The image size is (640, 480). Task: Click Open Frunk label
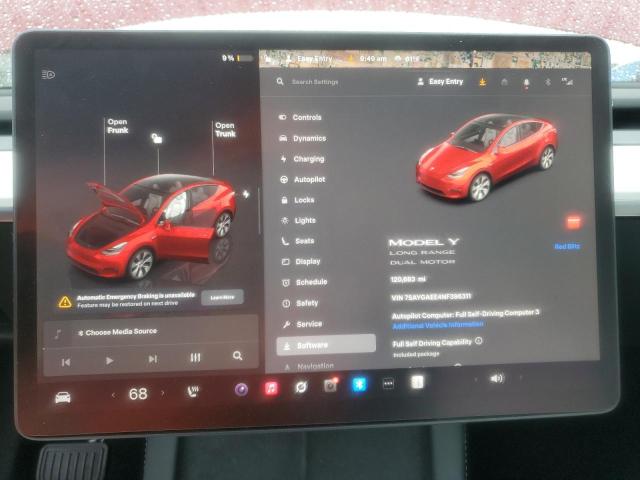click(x=118, y=126)
